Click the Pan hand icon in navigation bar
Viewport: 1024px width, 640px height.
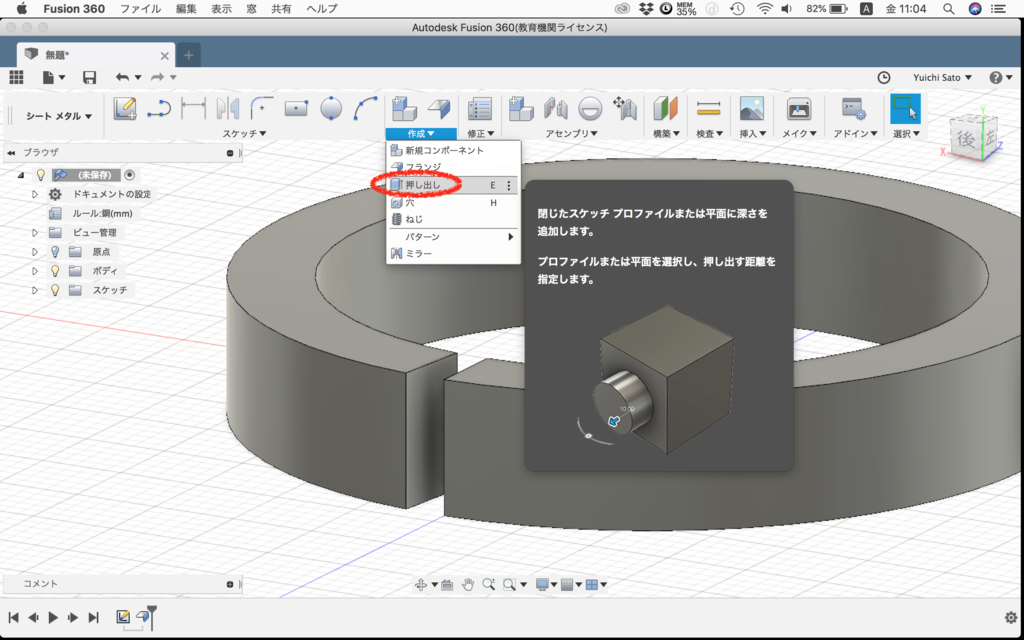[468, 584]
